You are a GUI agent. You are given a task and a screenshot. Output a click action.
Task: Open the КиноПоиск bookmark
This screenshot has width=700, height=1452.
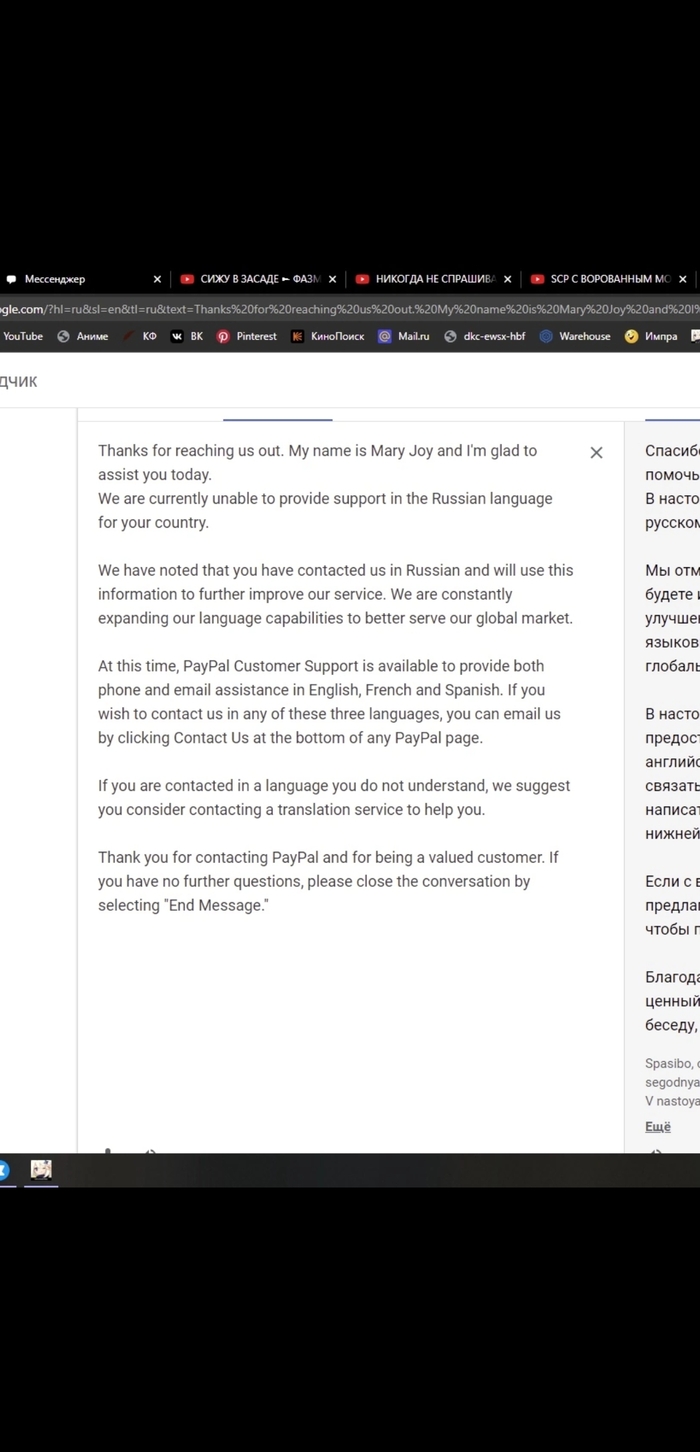328,336
